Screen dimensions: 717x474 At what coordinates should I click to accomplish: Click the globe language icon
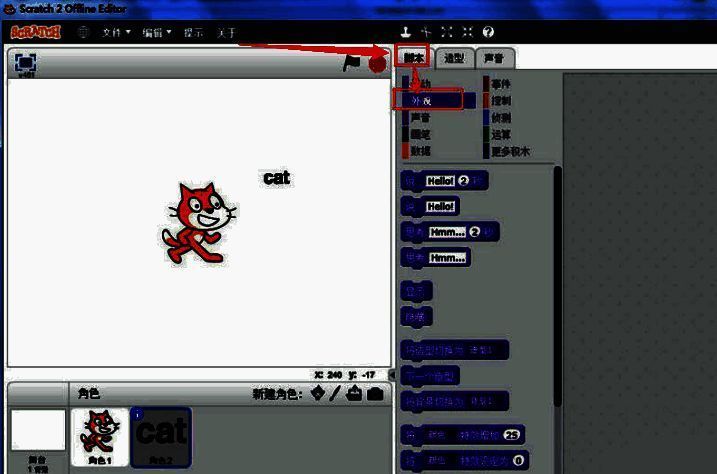coord(82,32)
